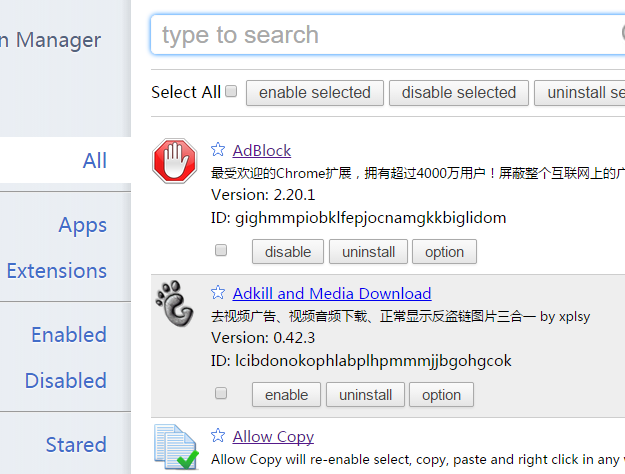Uninstall Adkill and Media Download
This screenshot has width=625, height=474.
366,395
